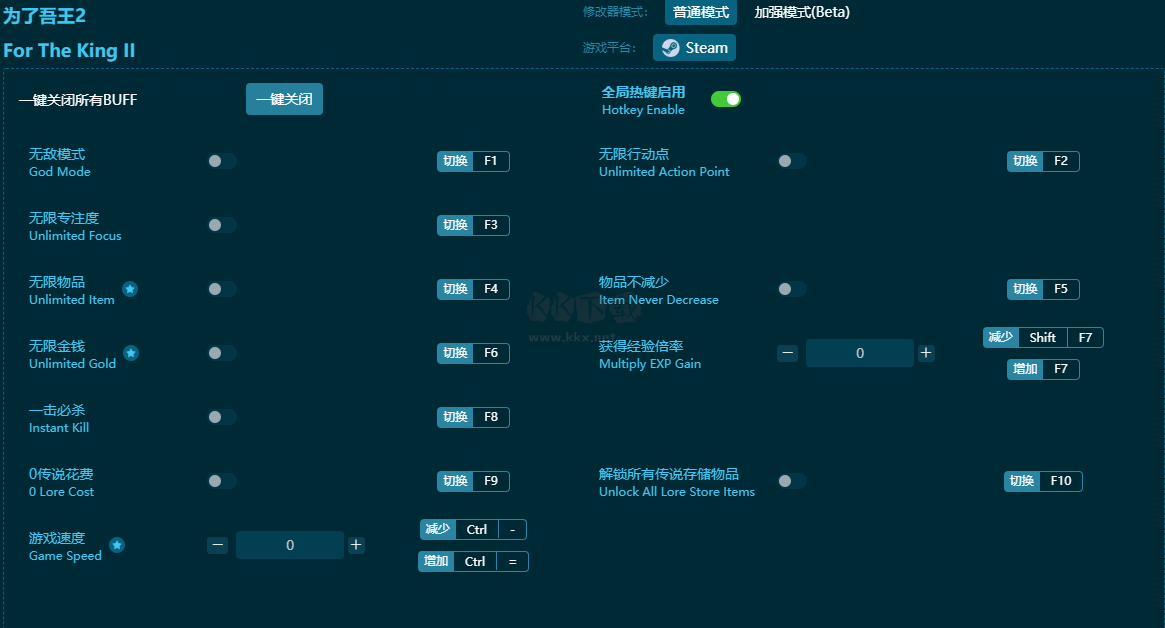
Task: Click the Game Speed value field
Action: (x=290, y=545)
